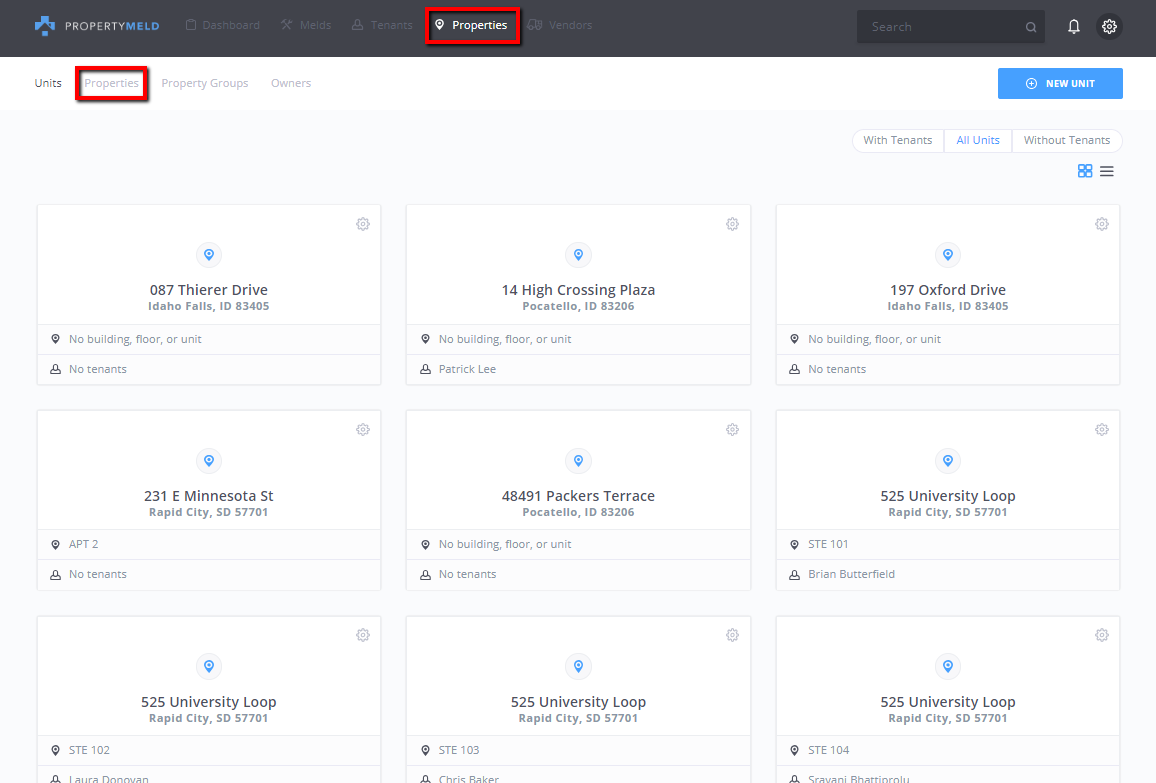Go to Melds in top navigation

click(x=306, y=25)
